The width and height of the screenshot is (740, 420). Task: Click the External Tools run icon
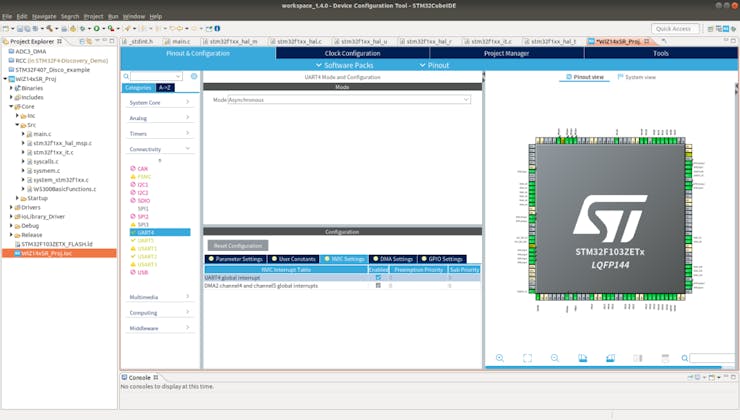pos(110,28)
